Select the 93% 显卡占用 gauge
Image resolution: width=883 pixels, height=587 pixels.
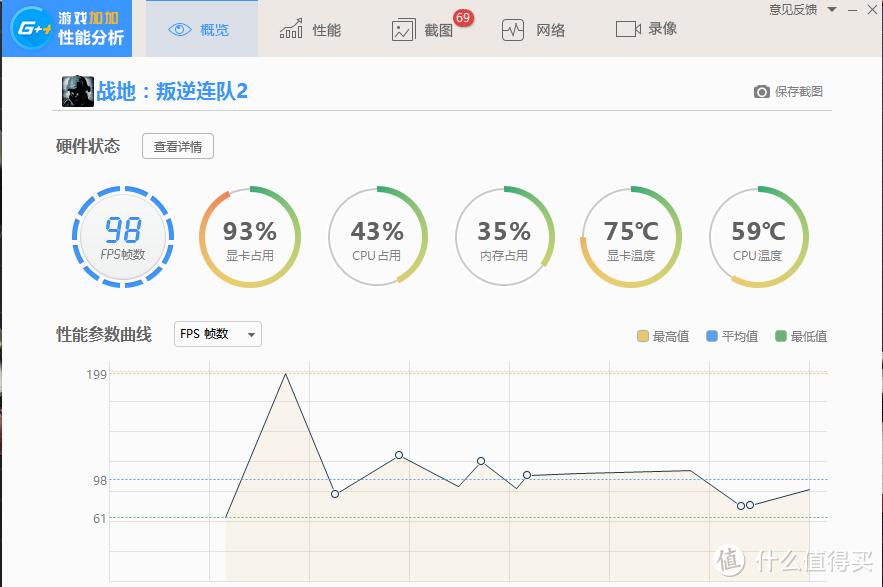coord(250,237)
